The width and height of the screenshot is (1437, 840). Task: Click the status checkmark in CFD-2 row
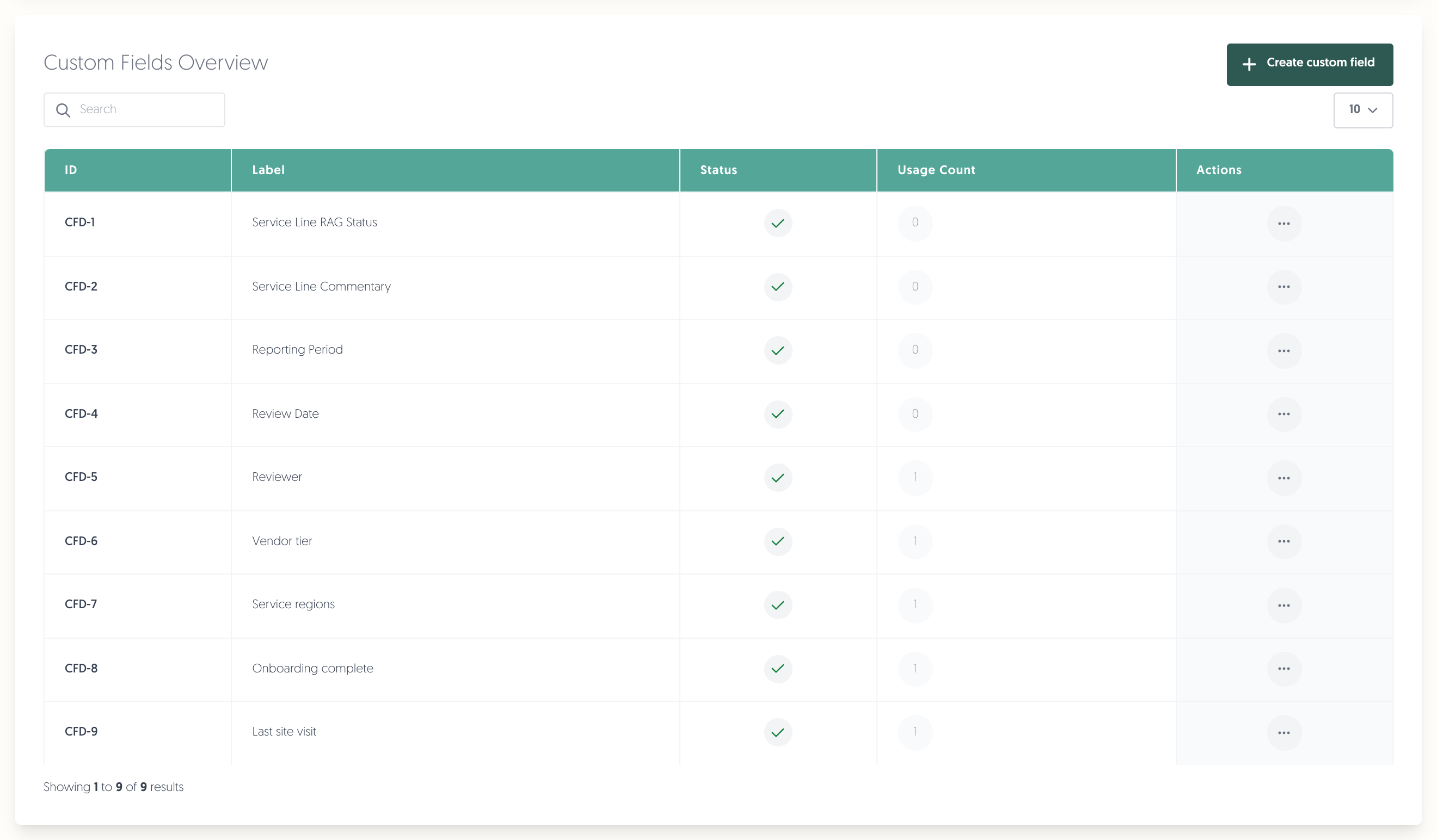coord(778,287)
